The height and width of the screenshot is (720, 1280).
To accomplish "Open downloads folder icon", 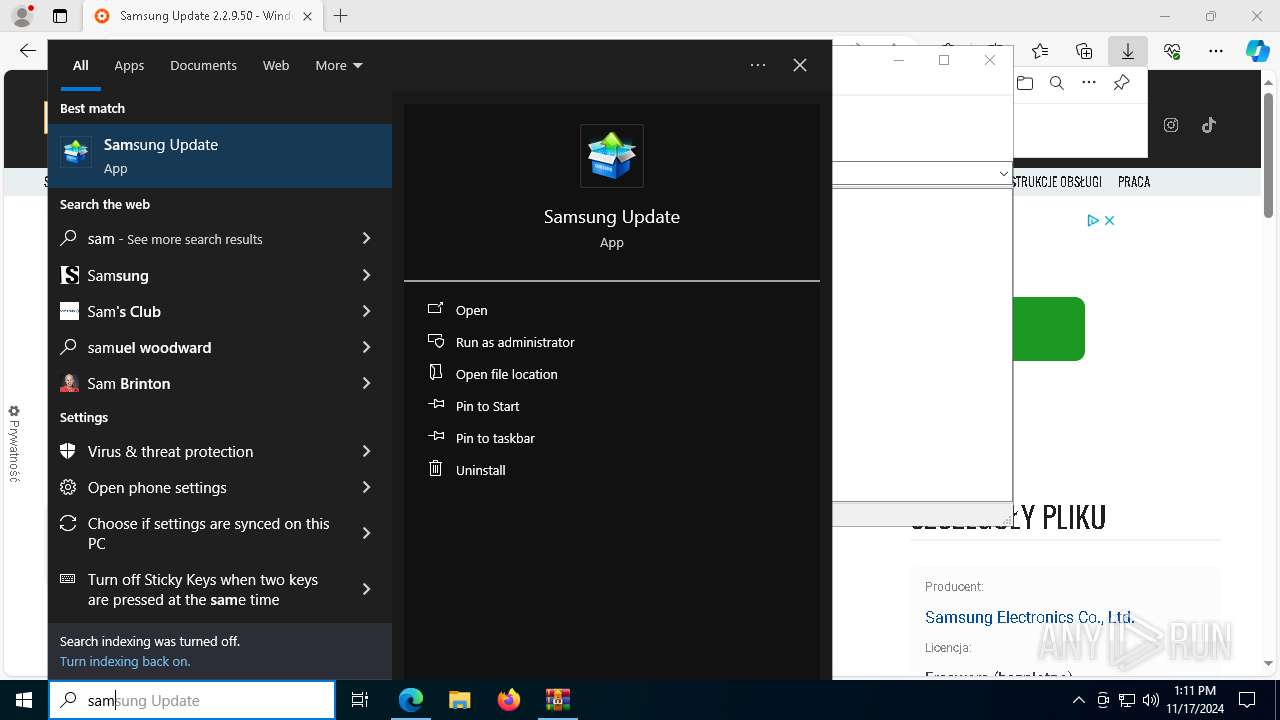I will click(x=1025, y=83).
